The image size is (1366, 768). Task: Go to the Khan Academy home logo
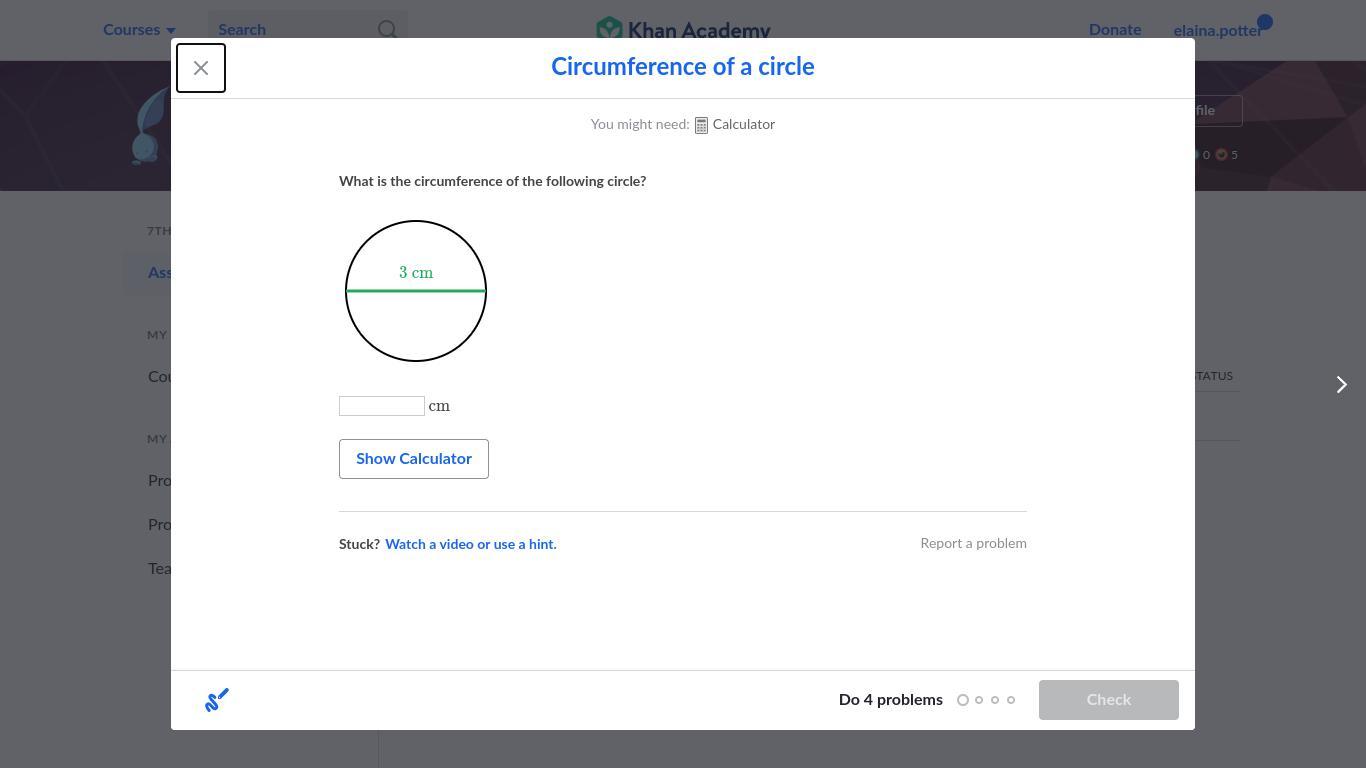pos(683,30)
